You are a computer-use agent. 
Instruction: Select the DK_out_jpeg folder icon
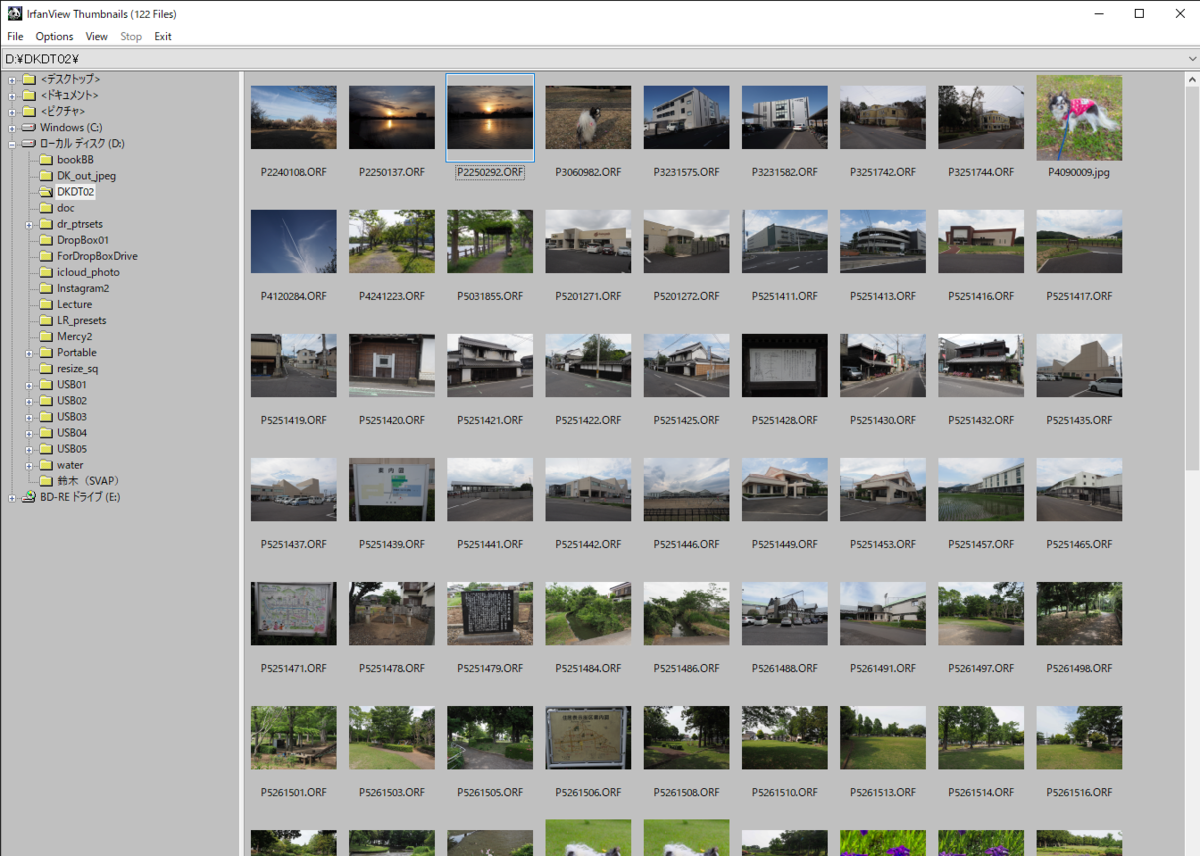[x=46, y=176]
